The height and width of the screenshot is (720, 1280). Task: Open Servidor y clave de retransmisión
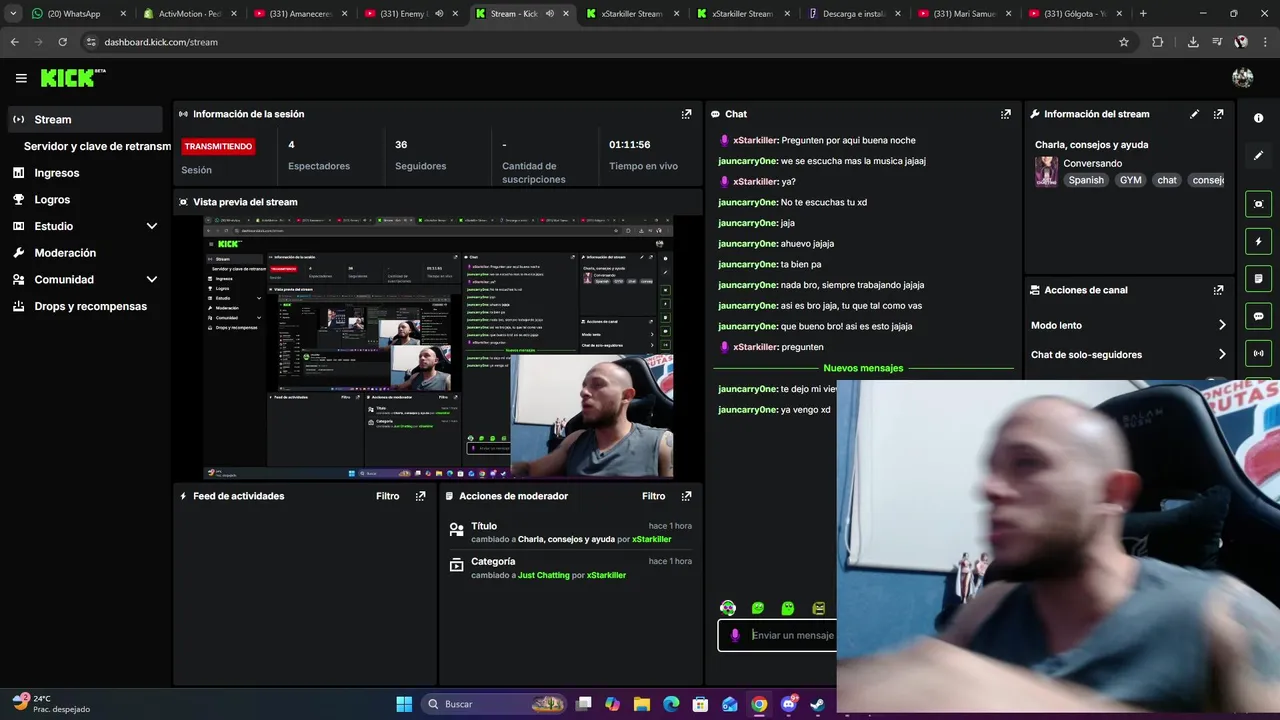[97, 146]
